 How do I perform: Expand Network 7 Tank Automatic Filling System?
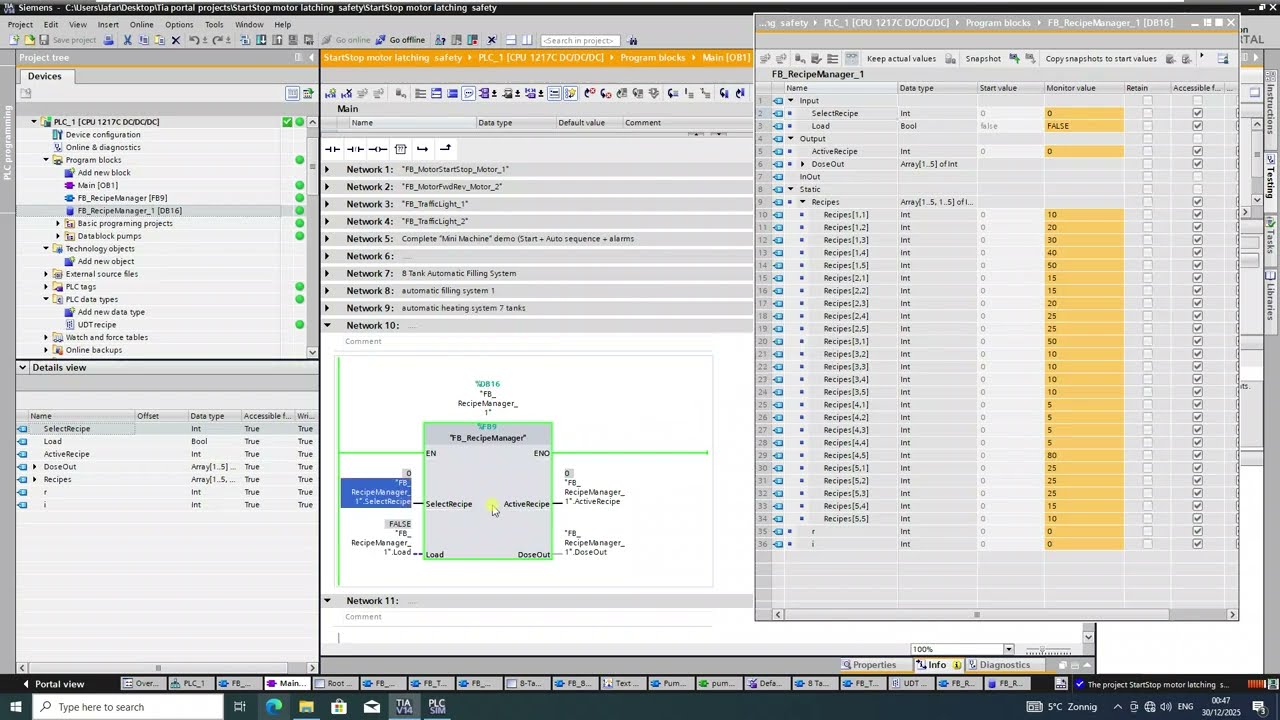pyautogui.click(x=327, y=273)
